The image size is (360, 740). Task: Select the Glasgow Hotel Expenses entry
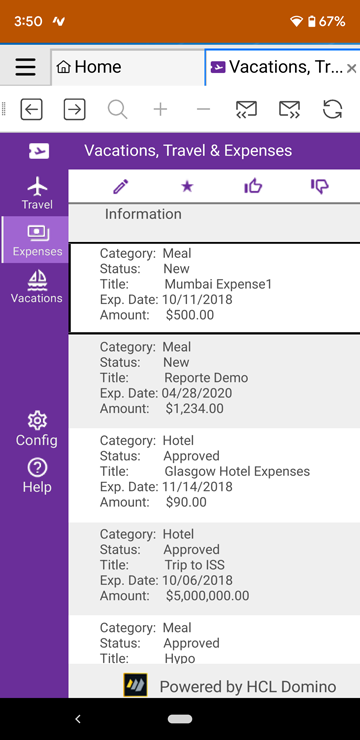coord(215,475)
